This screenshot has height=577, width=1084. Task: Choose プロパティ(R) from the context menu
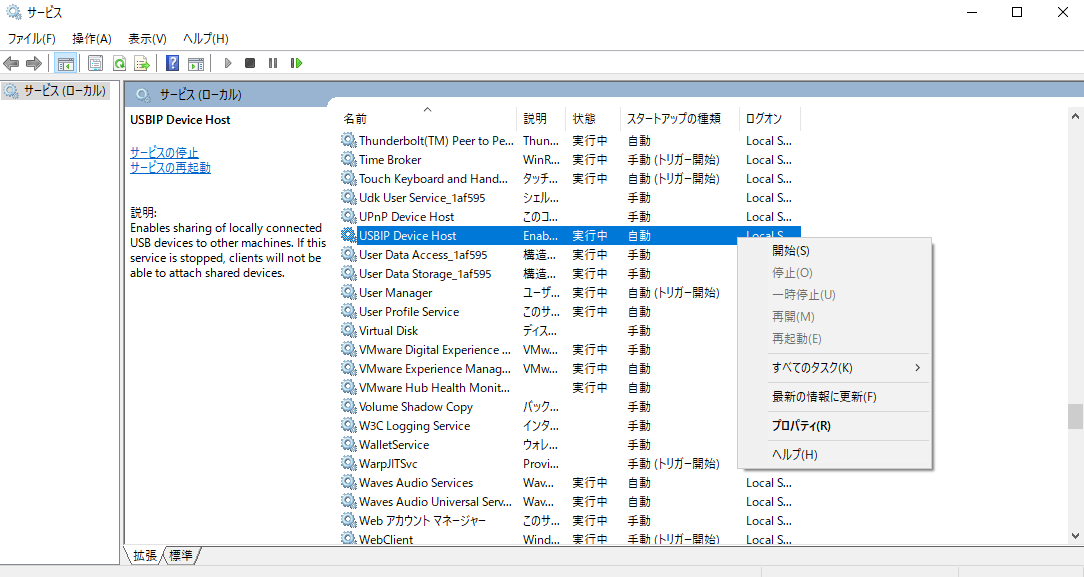pyautogui.click(x=834, y=426)
